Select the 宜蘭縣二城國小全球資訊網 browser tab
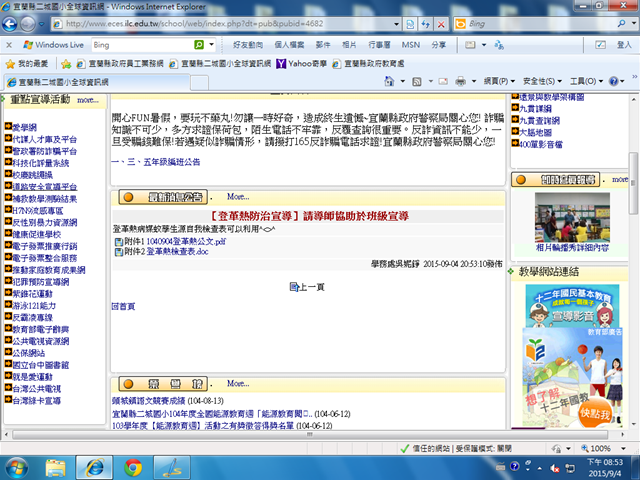 97,82
